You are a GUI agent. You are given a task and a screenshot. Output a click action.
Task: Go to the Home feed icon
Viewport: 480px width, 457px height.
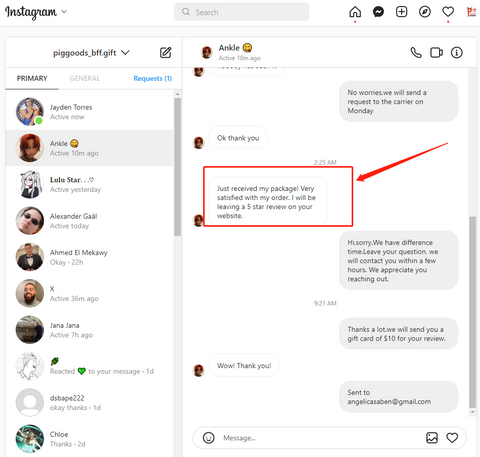355,12
